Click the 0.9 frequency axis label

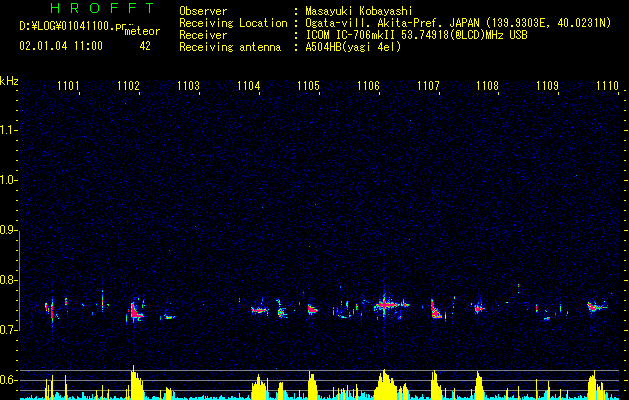click(x=9, y=230)
